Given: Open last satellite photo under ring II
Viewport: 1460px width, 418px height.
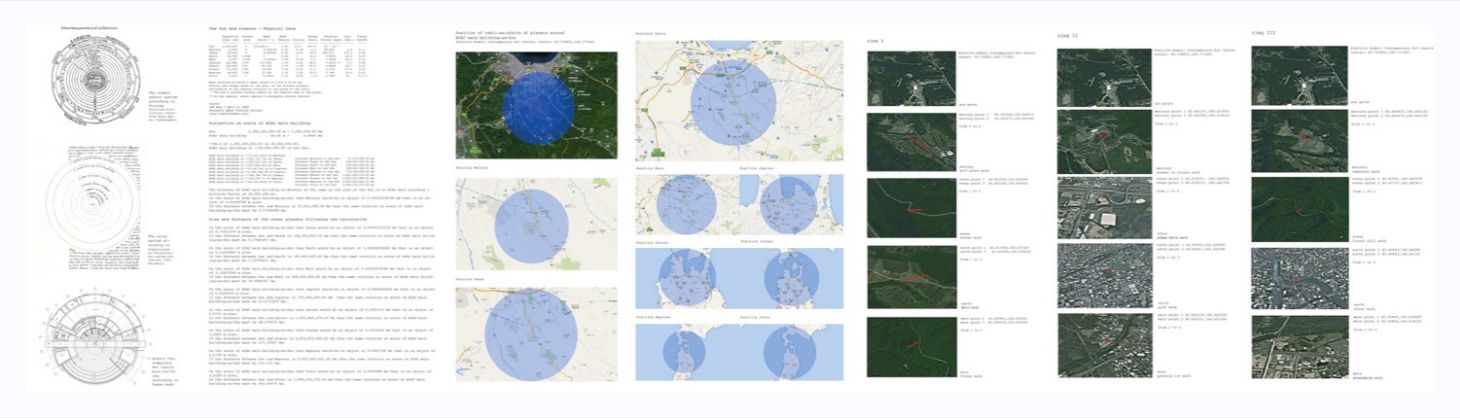Looking at the screenshot, I should pos(1105,344).
